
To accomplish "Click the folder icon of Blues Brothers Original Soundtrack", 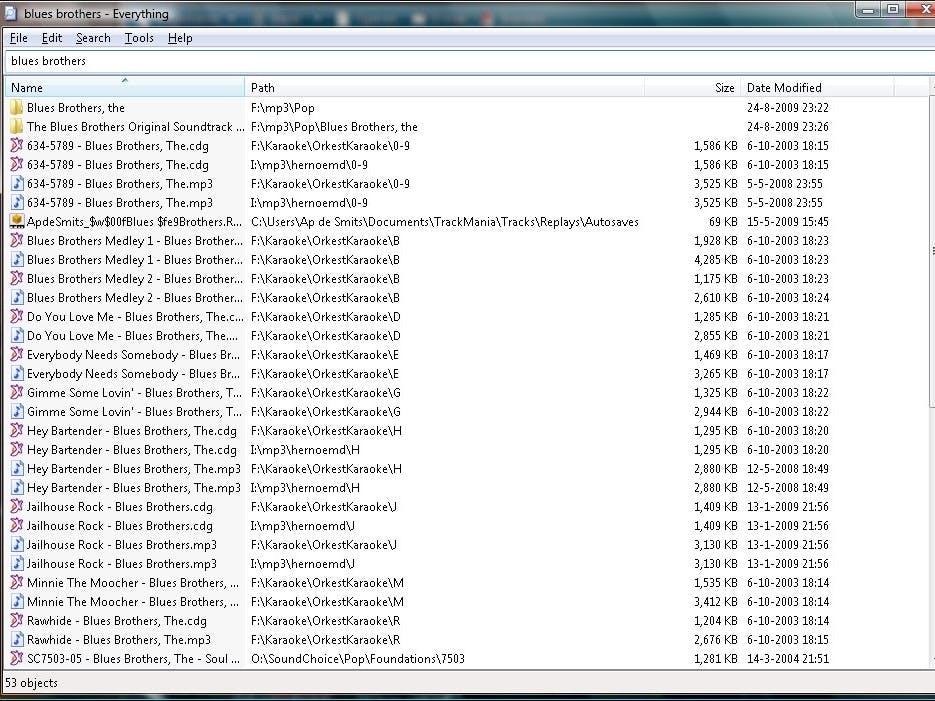I will coord(17,127).
